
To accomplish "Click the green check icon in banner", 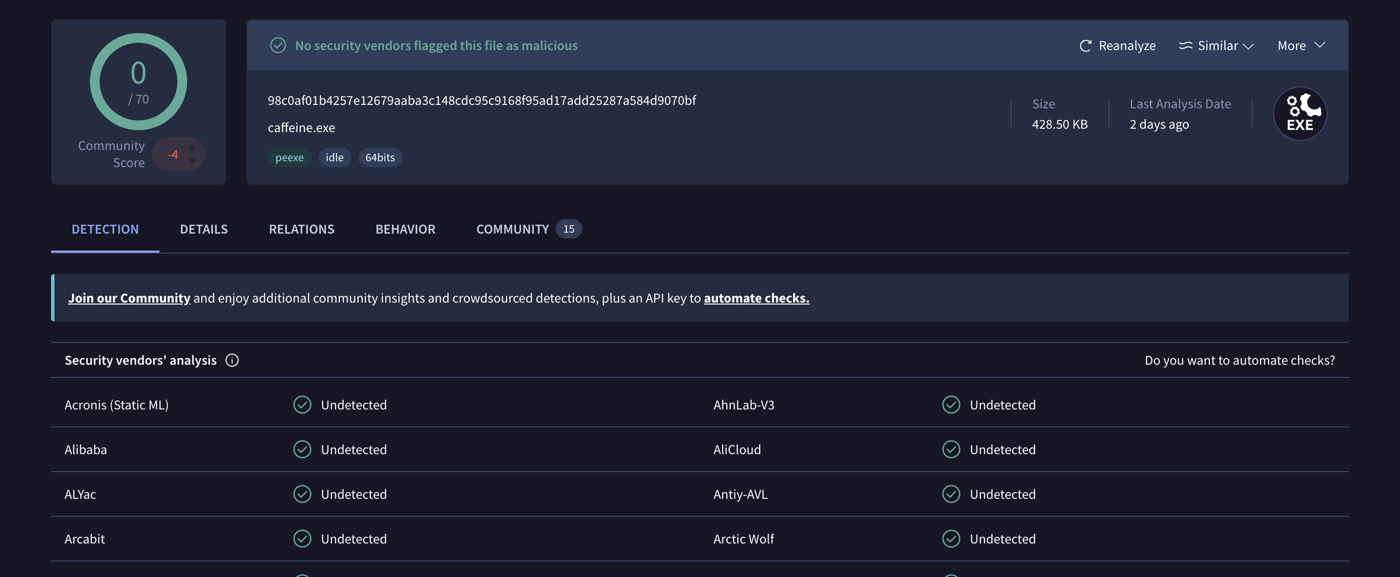I will click(x=278, y=46).
